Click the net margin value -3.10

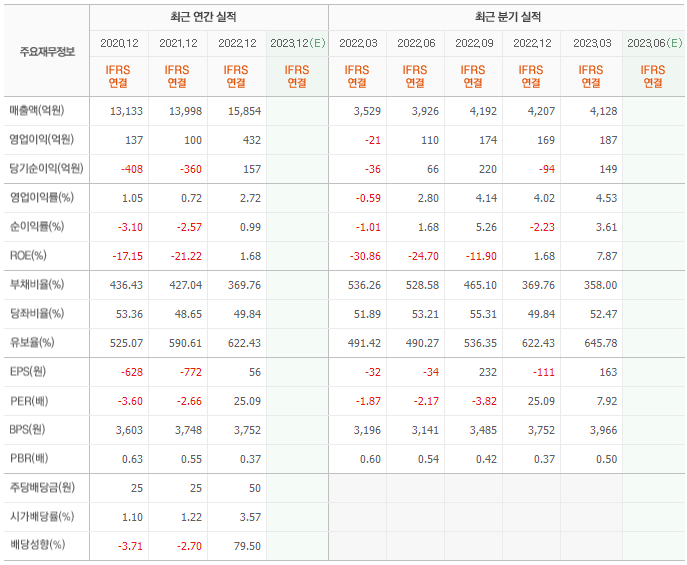pos(130,227)
